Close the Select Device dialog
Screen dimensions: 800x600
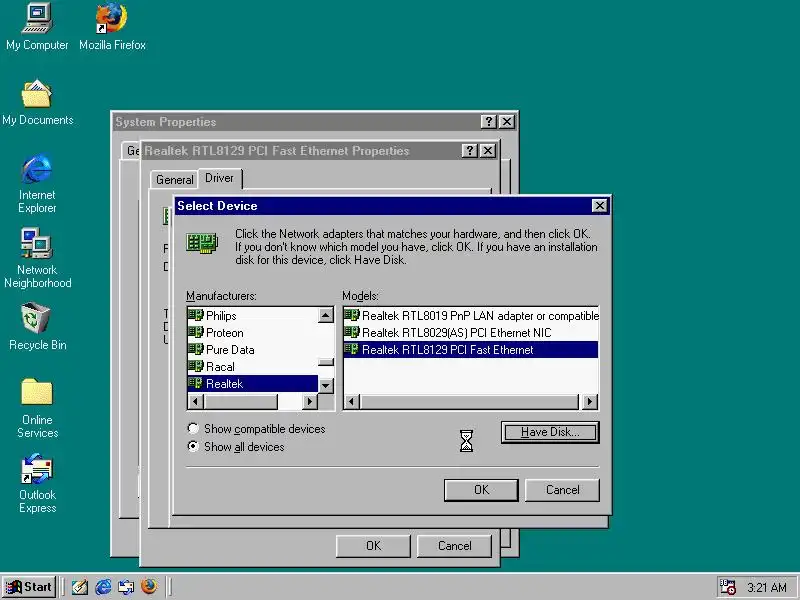599,206
